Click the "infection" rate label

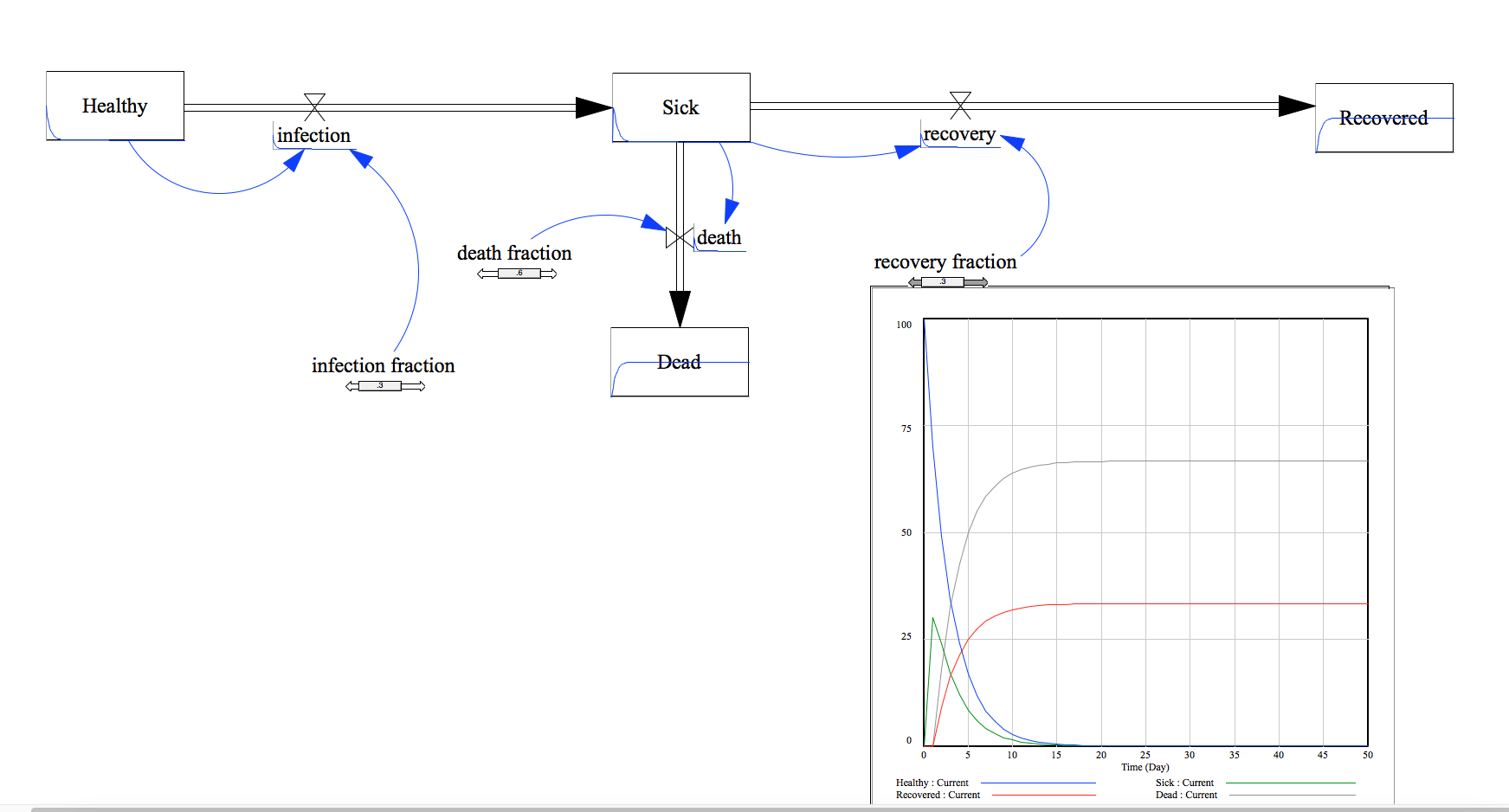(x=313, y=135)
